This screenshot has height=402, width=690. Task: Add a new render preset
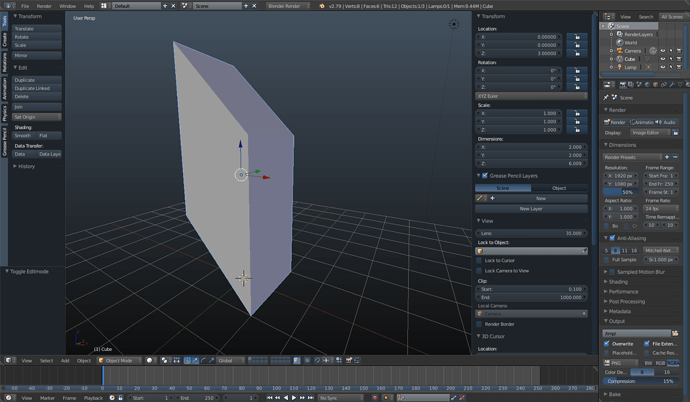pos(667,157)
